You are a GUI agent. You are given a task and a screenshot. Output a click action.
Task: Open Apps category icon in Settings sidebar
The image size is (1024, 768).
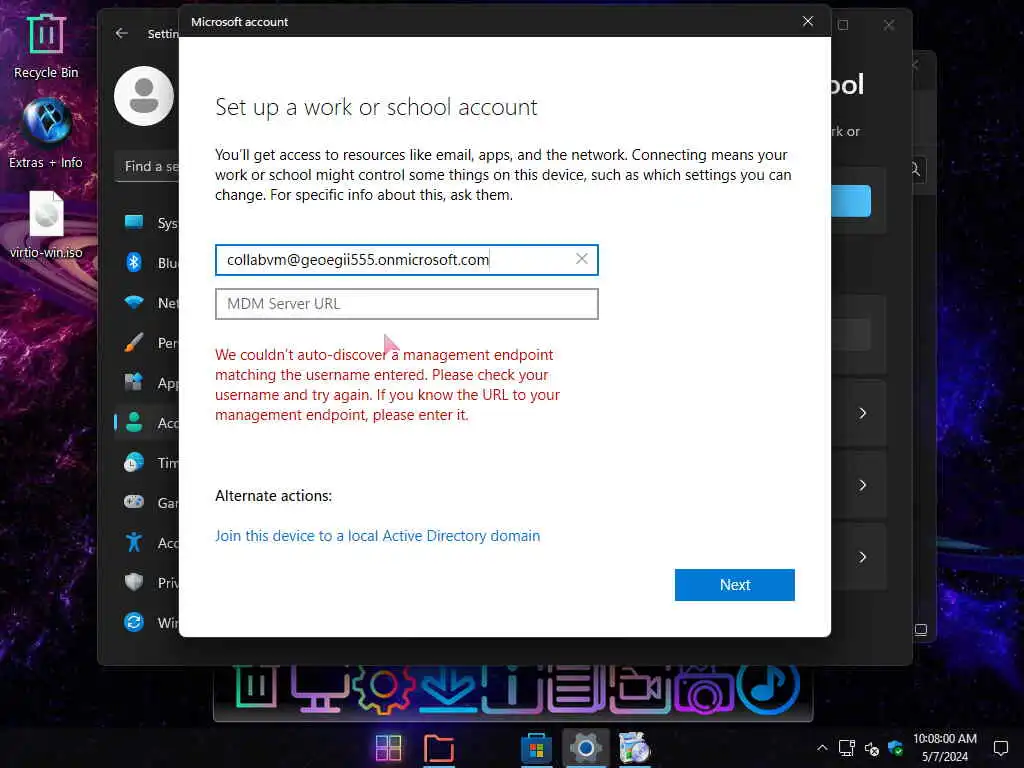134,382
